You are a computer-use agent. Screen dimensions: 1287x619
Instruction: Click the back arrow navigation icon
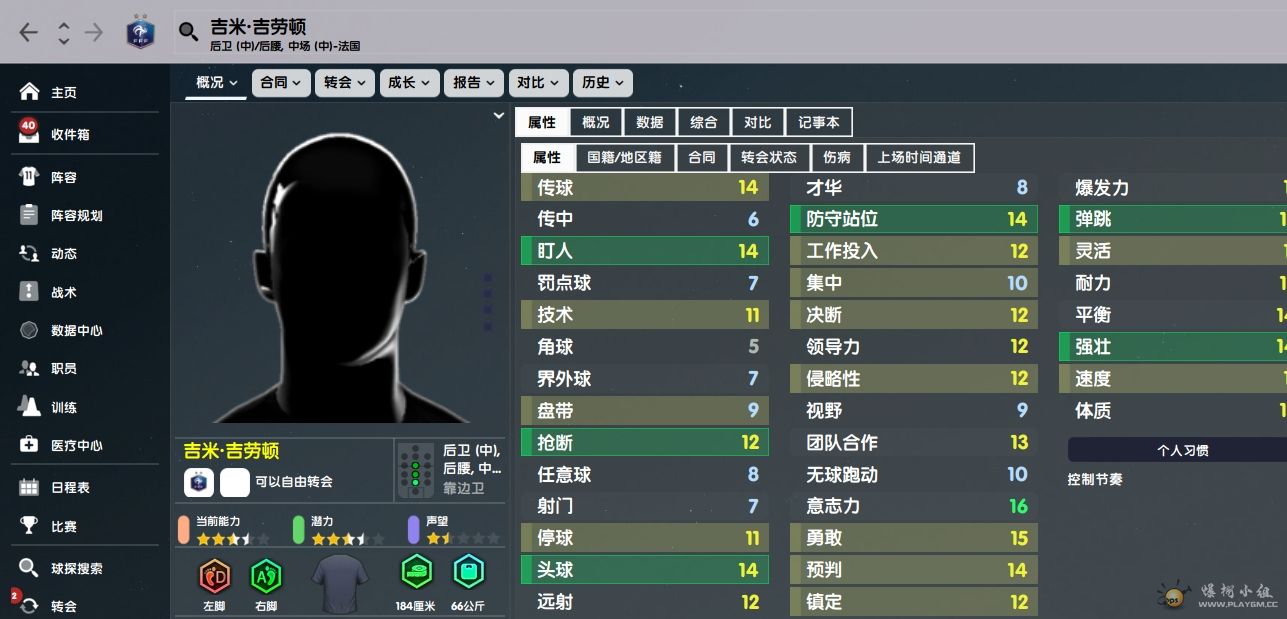pyautogui.click(x=28, y=32)
